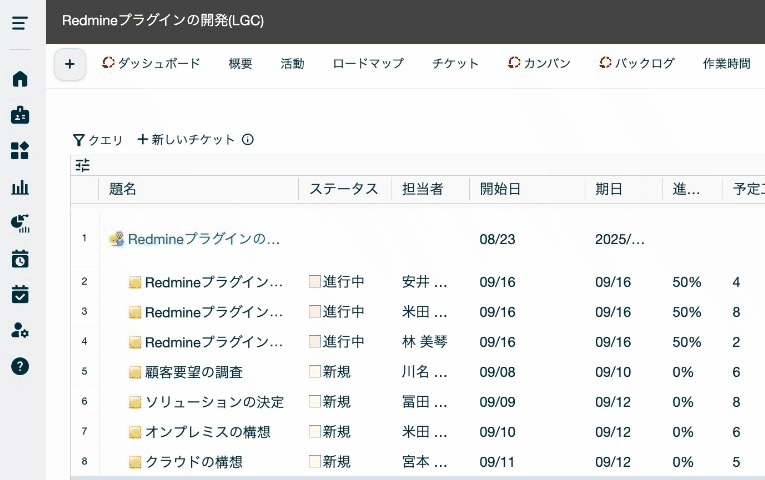Click the 新規 status of ソリューションの決定

(x=337, y=401)
